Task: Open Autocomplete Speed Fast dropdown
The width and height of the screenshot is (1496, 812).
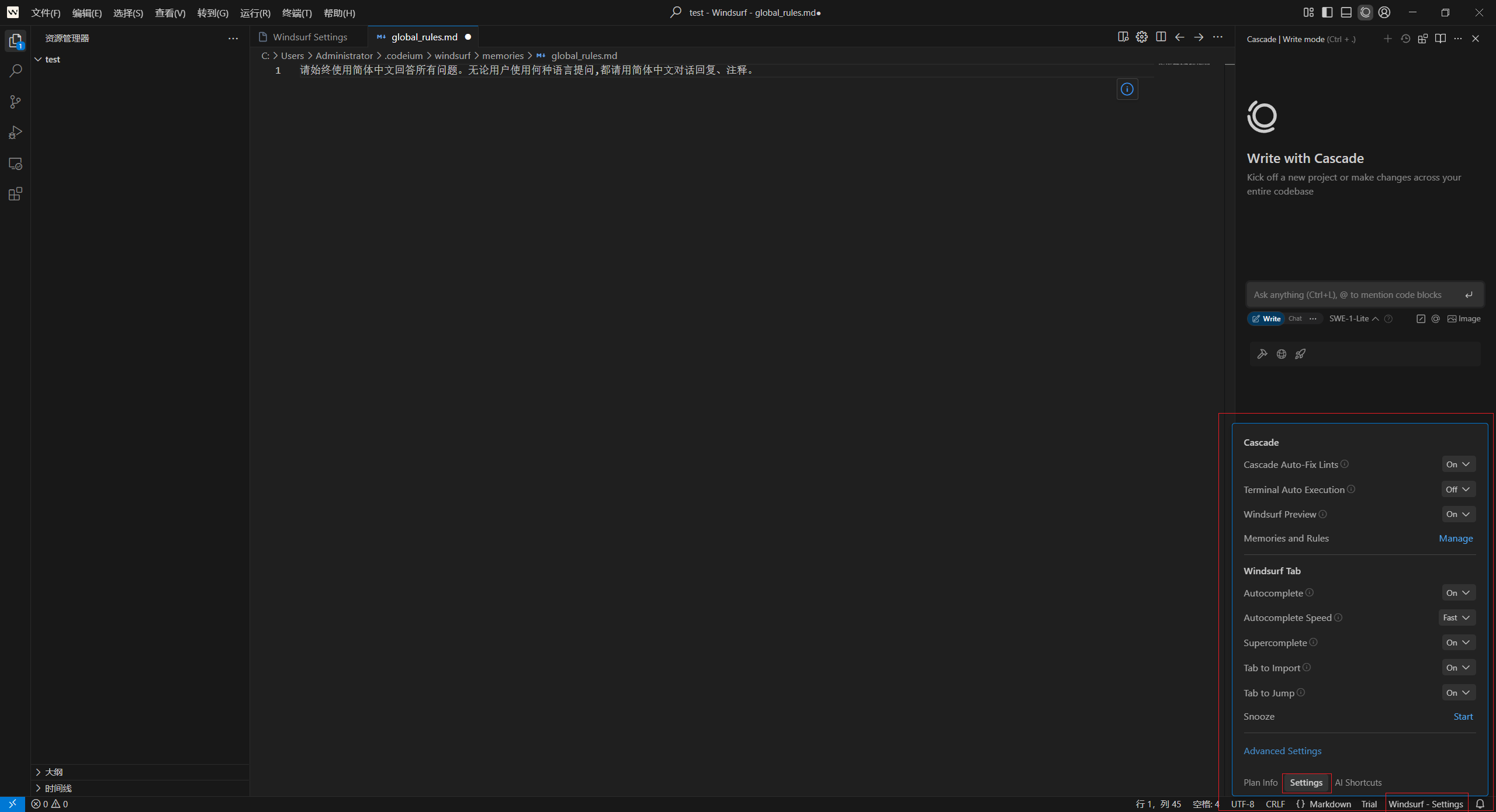Action: click(x=1456, y=618)
